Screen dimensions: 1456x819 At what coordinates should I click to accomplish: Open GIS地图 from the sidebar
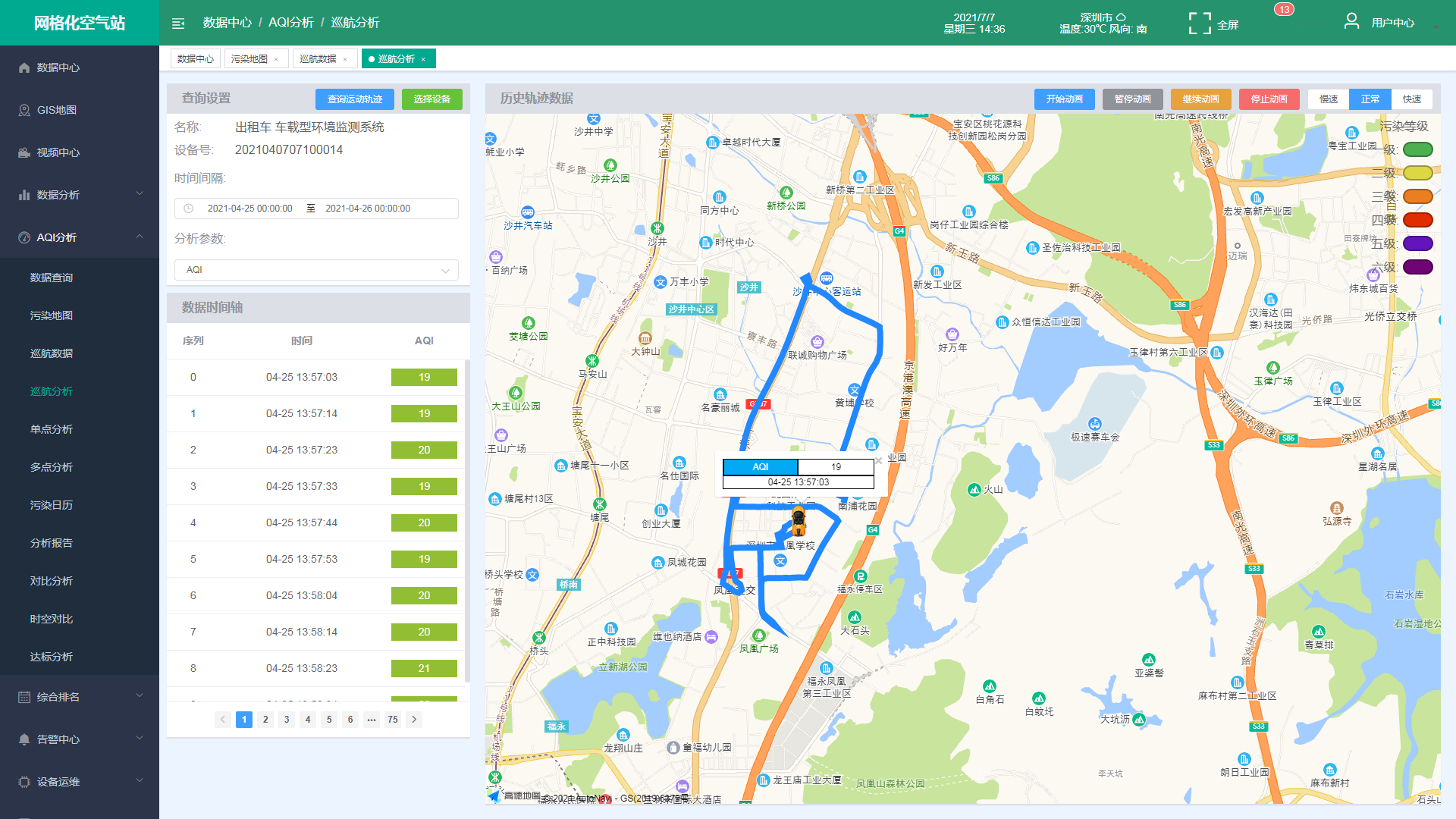coord(57,110)
